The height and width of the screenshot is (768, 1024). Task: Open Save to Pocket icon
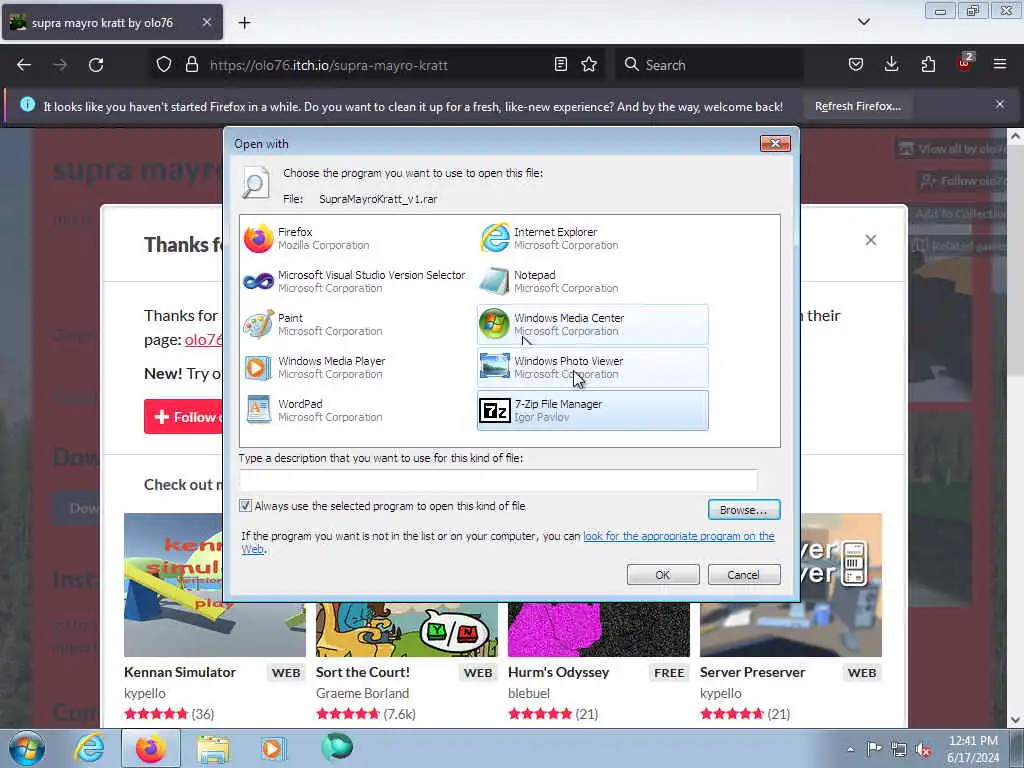pyautogui.click(x=856, y=65)
